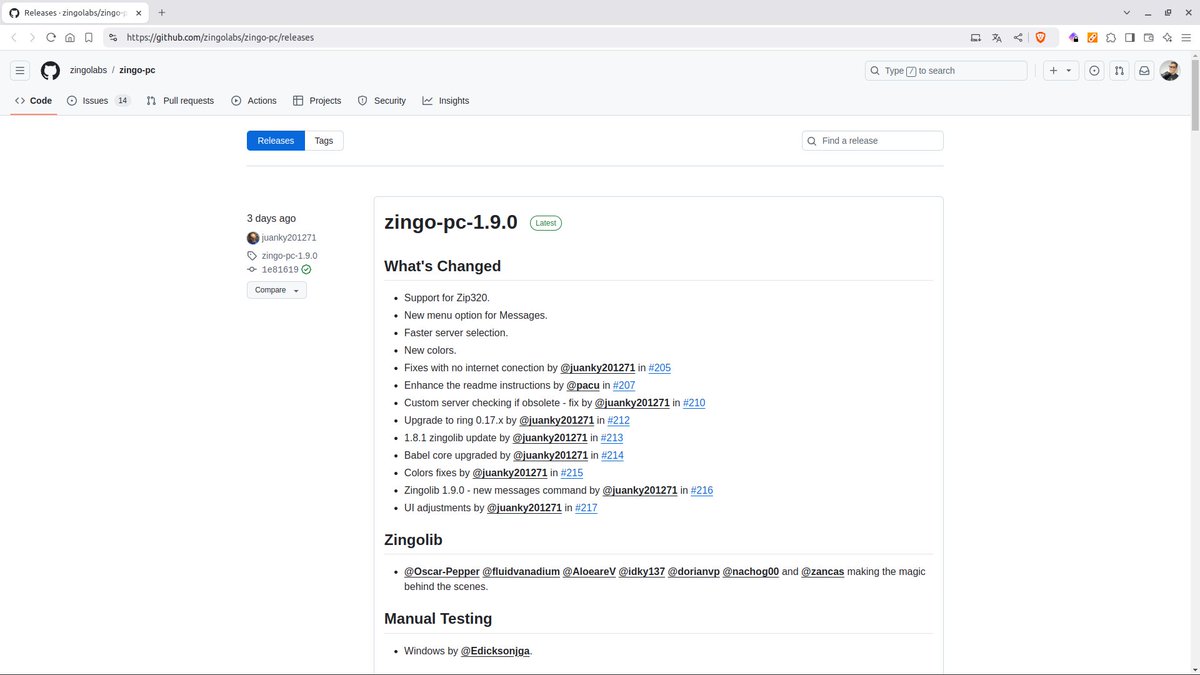This screenshot has width=1200, height=675.
Task: Open the user profile avatar menu
Action: tap(1169, 71)
